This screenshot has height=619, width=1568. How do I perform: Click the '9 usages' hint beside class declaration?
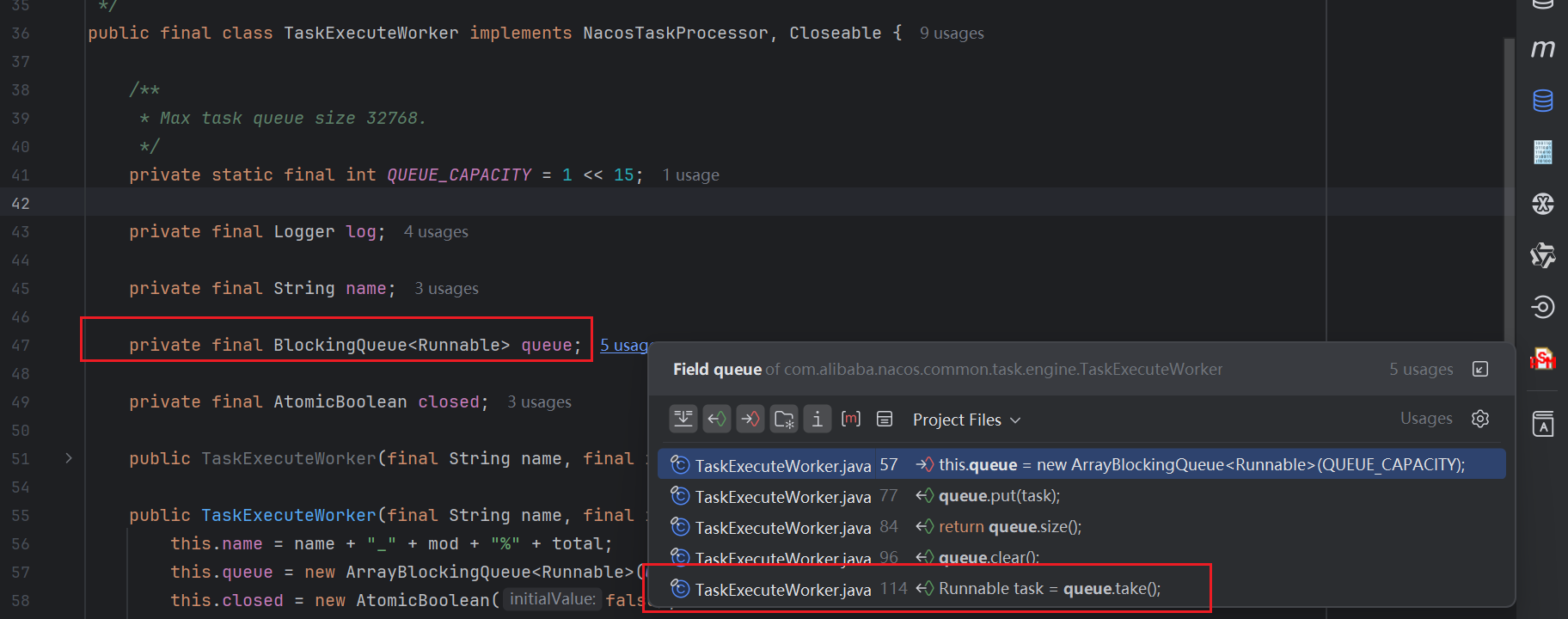point(952,34)
